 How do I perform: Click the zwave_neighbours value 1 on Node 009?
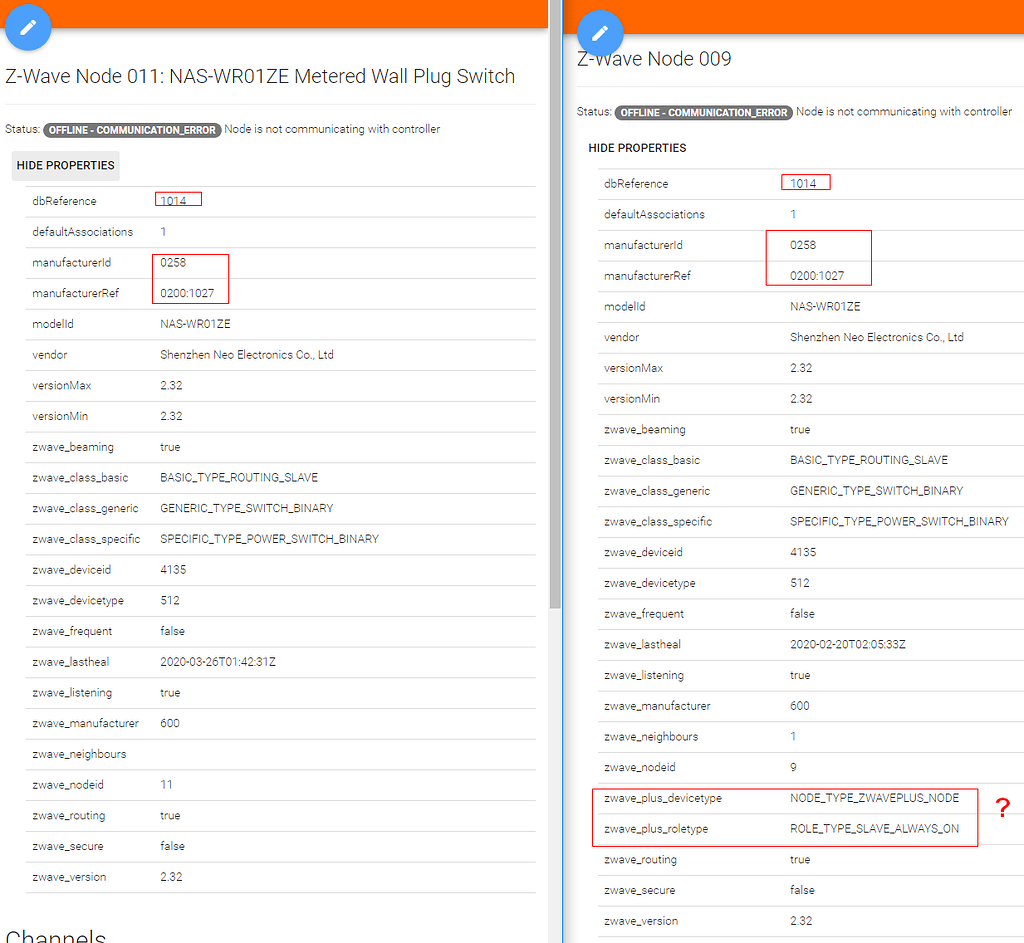pyautogui.click(x=793, y=736)
